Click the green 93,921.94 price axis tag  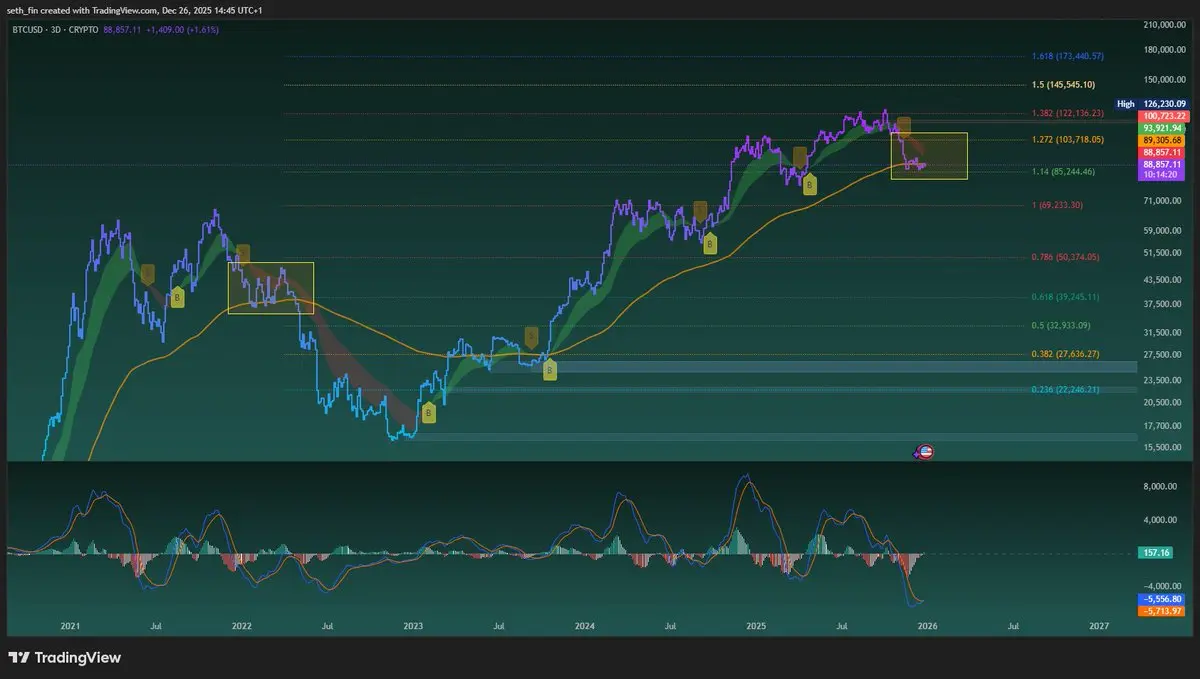[1164, 128]
